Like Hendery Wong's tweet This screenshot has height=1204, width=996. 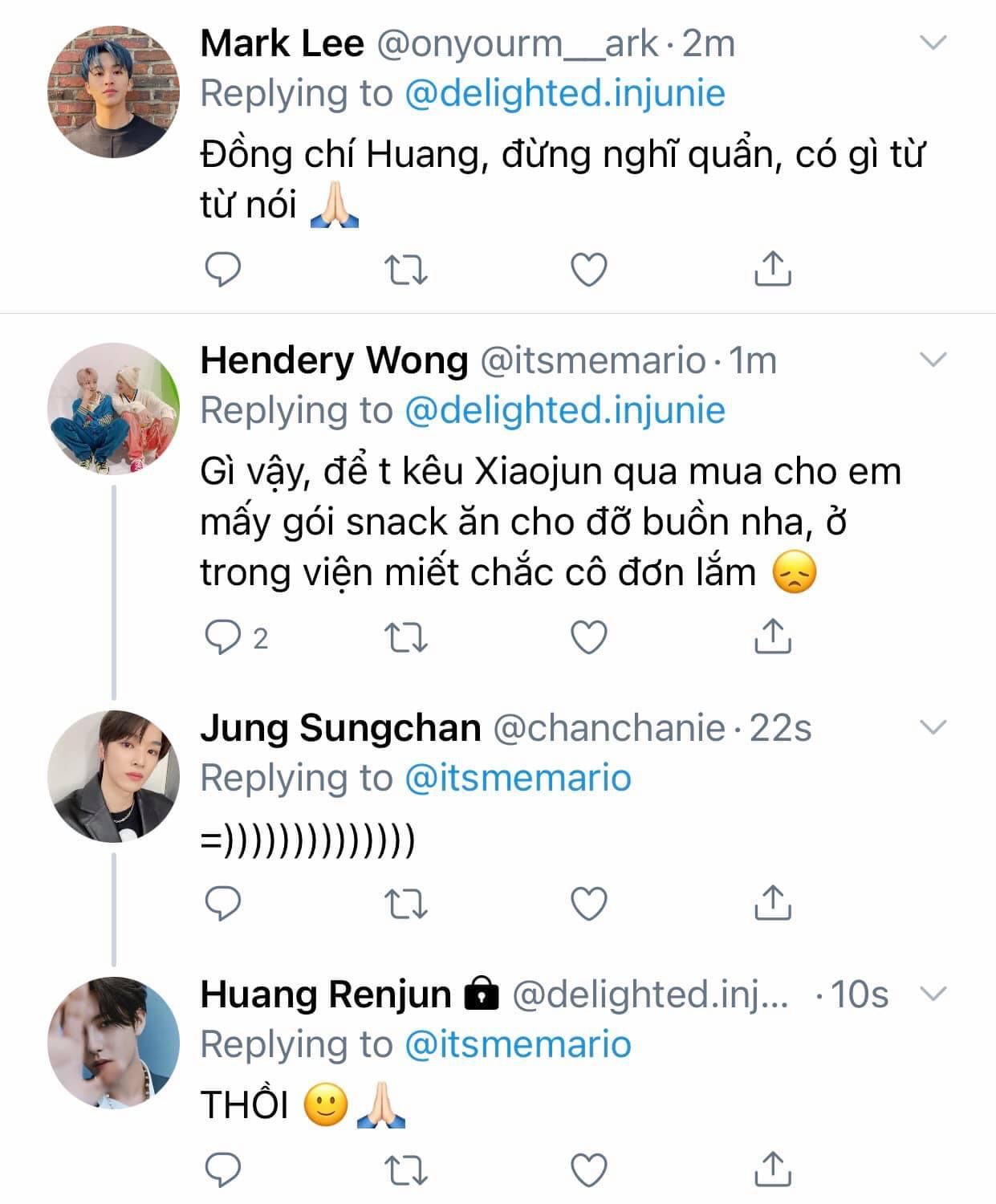coord(588,638)
